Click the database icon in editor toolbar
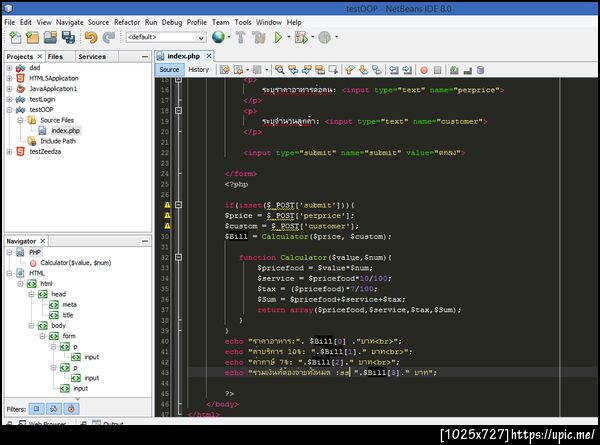The image size is (600, 445). [x=481, y=70]
